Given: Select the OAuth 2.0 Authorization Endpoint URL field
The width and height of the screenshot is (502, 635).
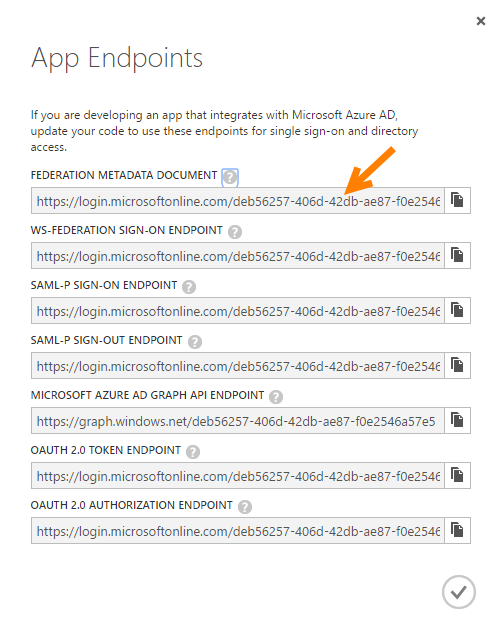Looking at the screenshot, I should pyautogui.click(x=238, y=531).
